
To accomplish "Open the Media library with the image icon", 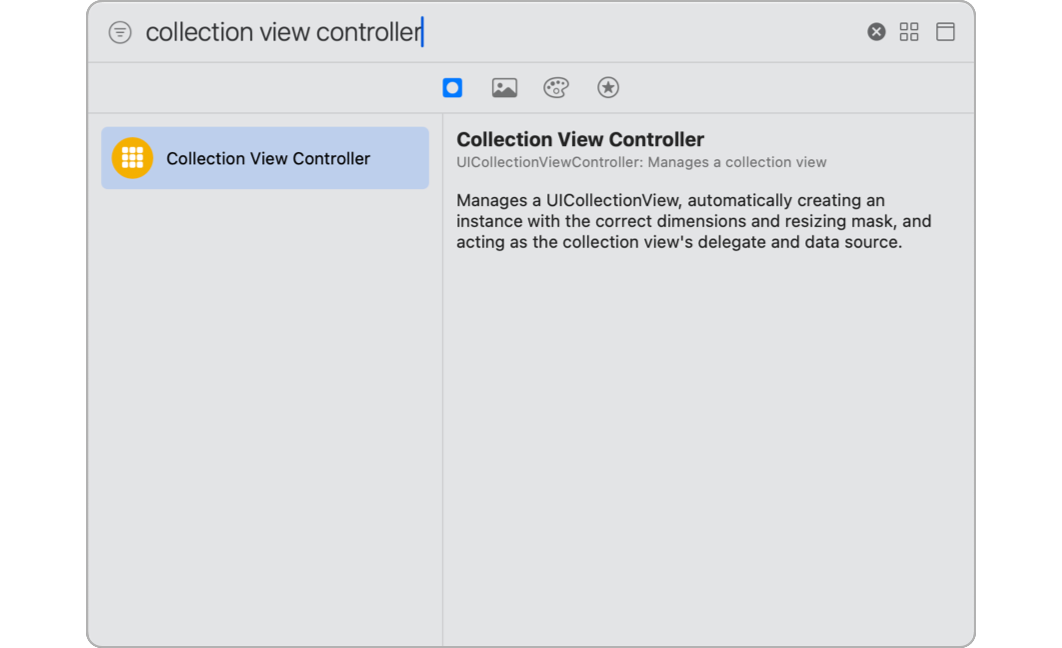I will point(504,87).
